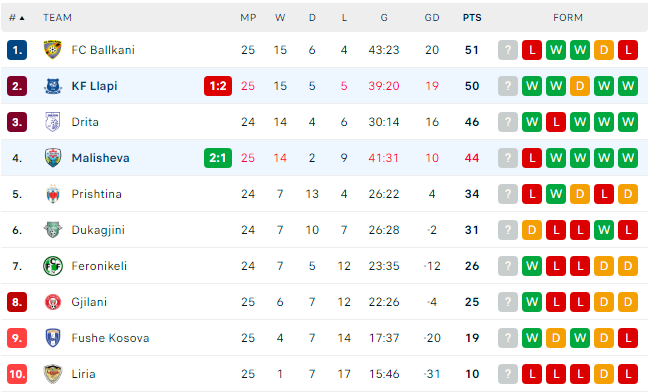This screenshot has width=657, height=392.
Task: Open the Dukagjini team link
Action: (98, 230)
